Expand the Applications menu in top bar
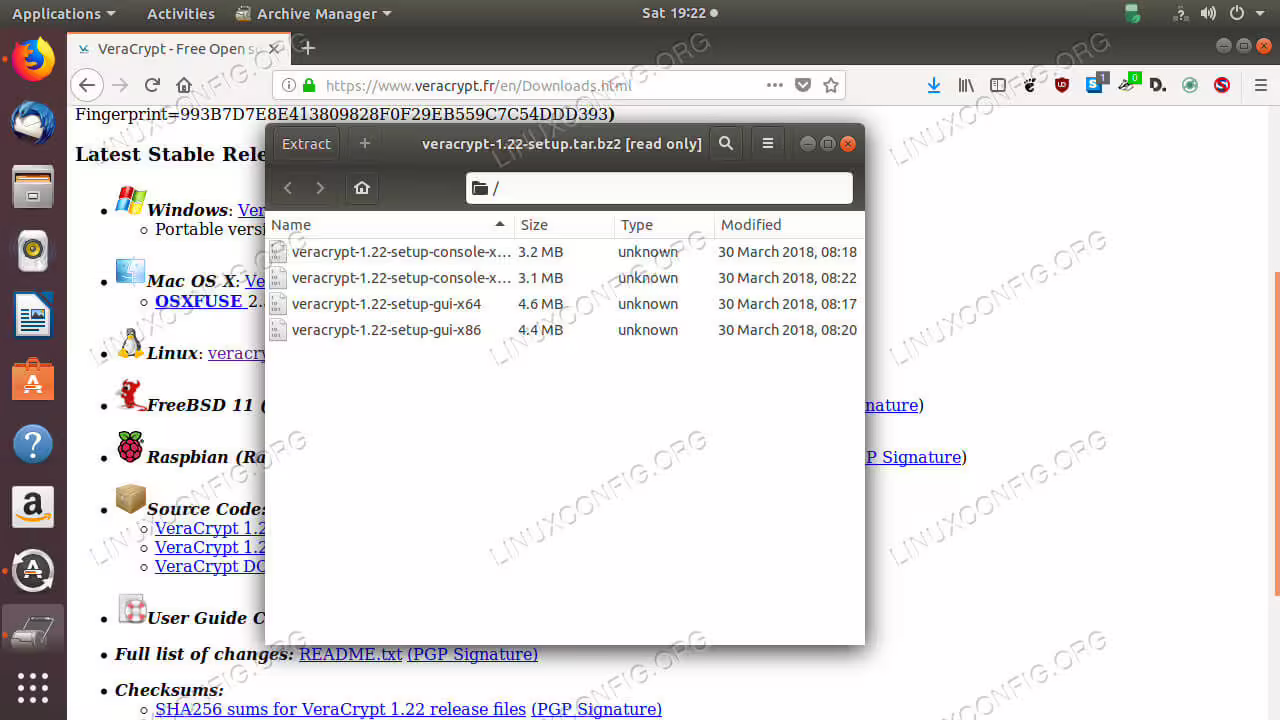1280x720 pixels. click(x=63, y=14)
